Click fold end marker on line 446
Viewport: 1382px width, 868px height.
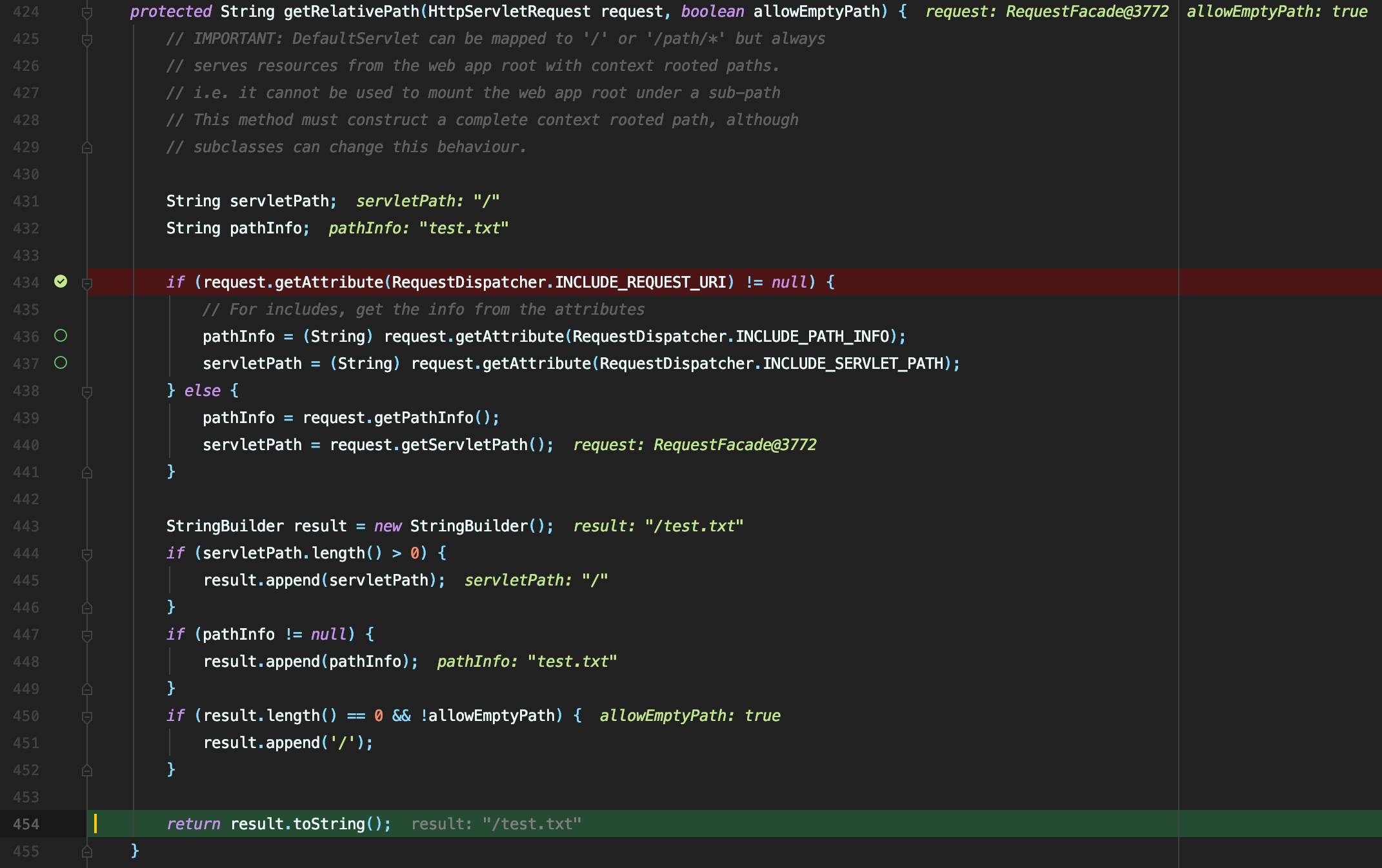click(87, 608)
